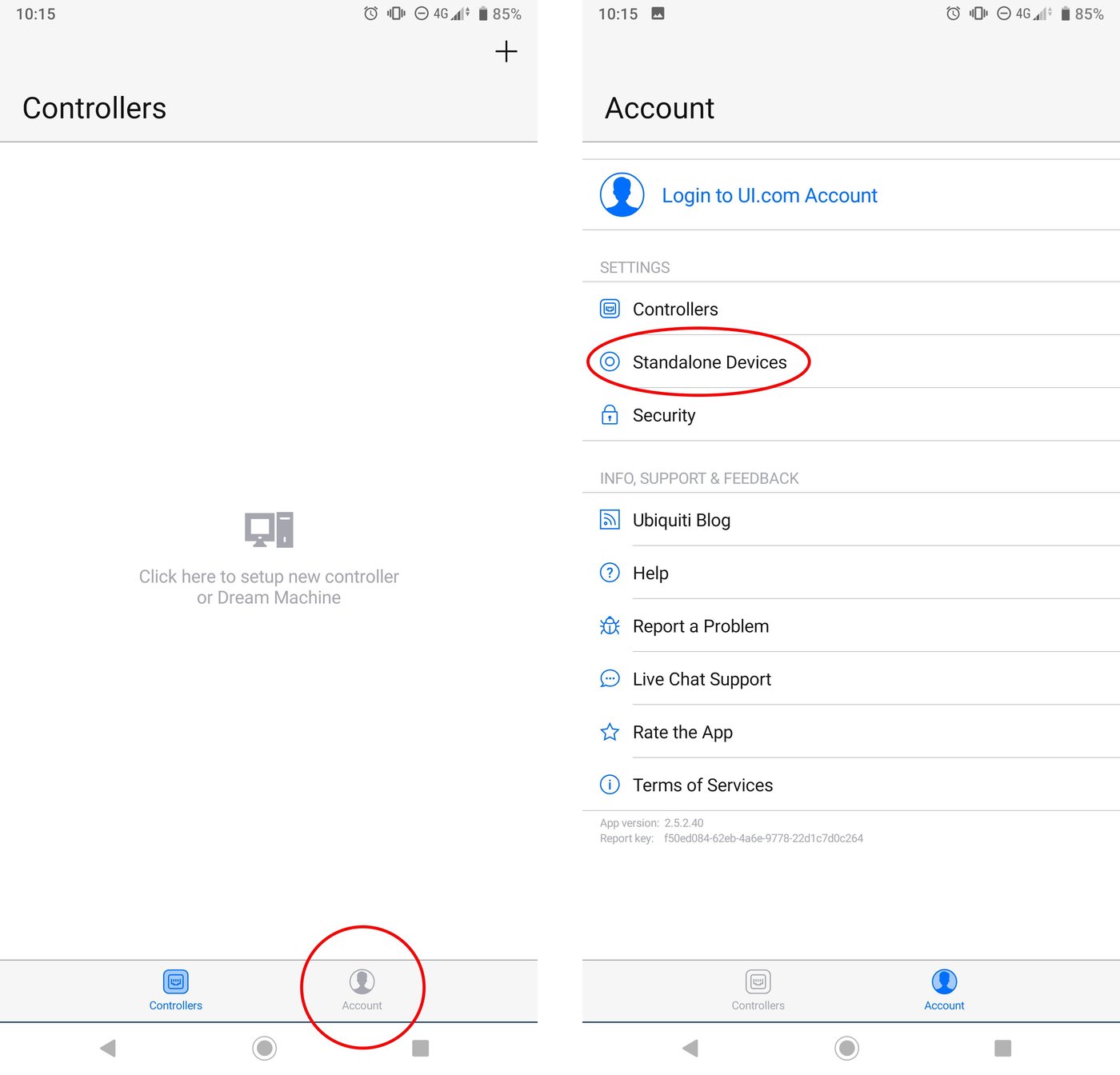
Task: Tap the Ubiquiti Blog RSS icon
Action: tap(610, 520)
